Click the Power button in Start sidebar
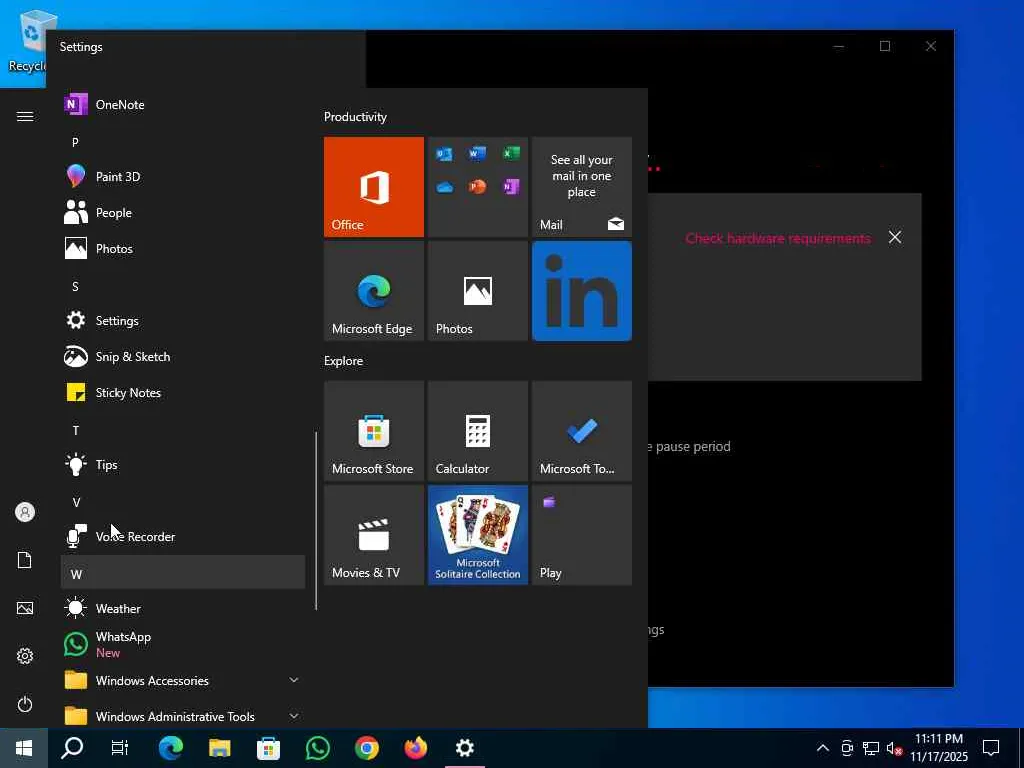 [25, 704]
